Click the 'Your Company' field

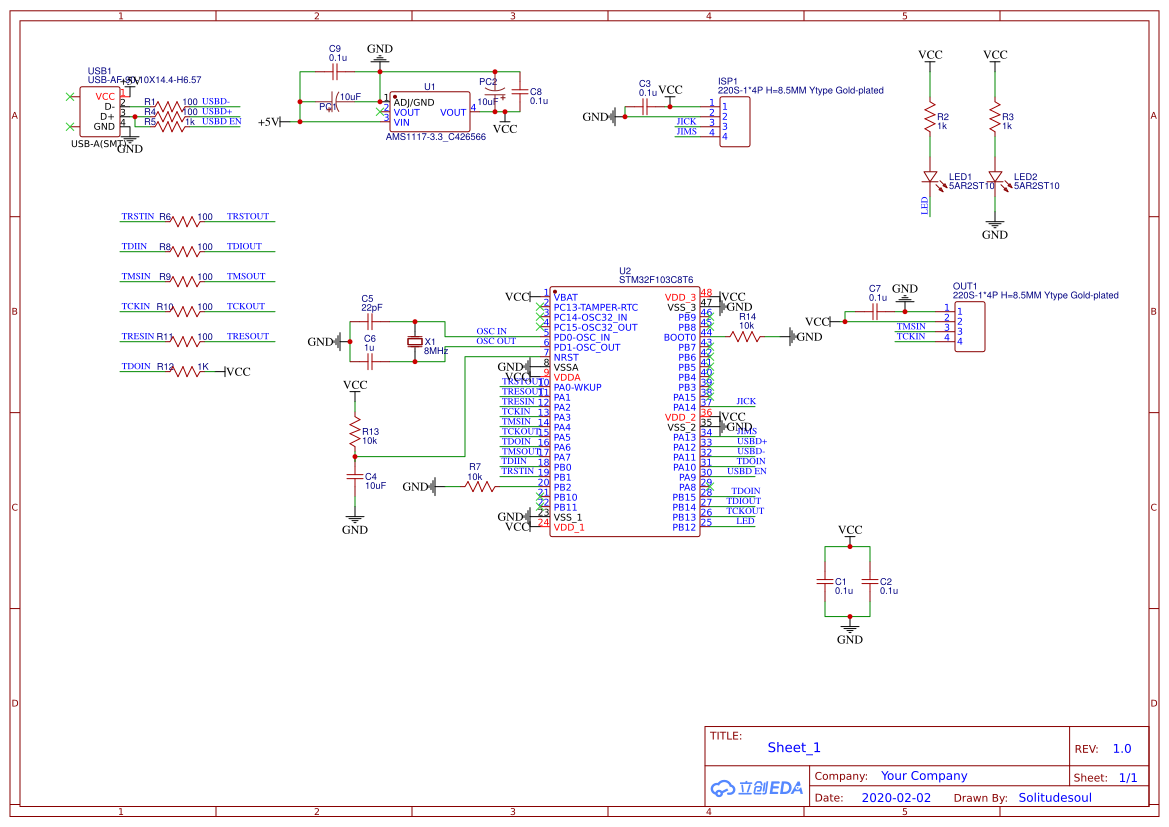923,776
